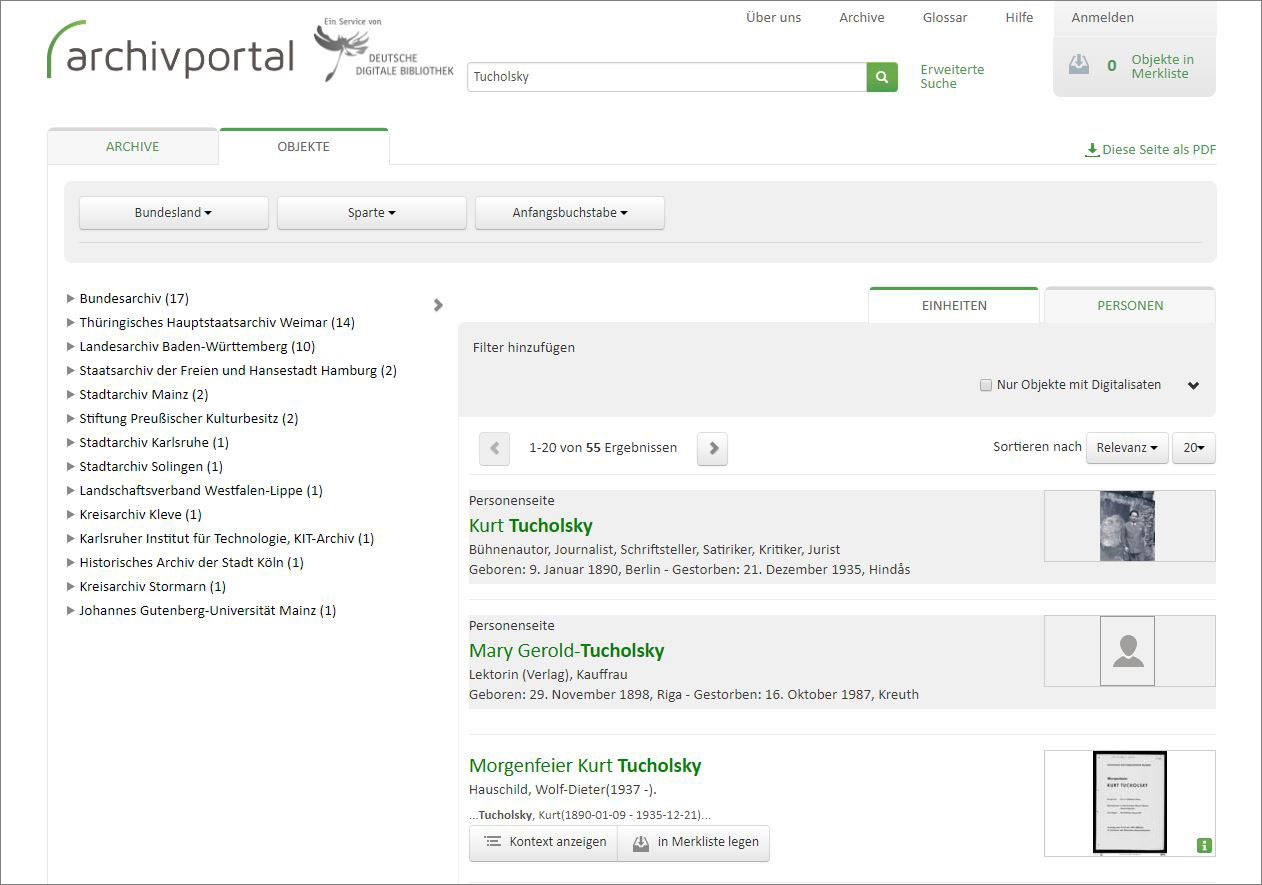Expand the Bundesarchiv tree entry
The height and width of the screenshot is (885, 1262).
[x=70, y=298]
